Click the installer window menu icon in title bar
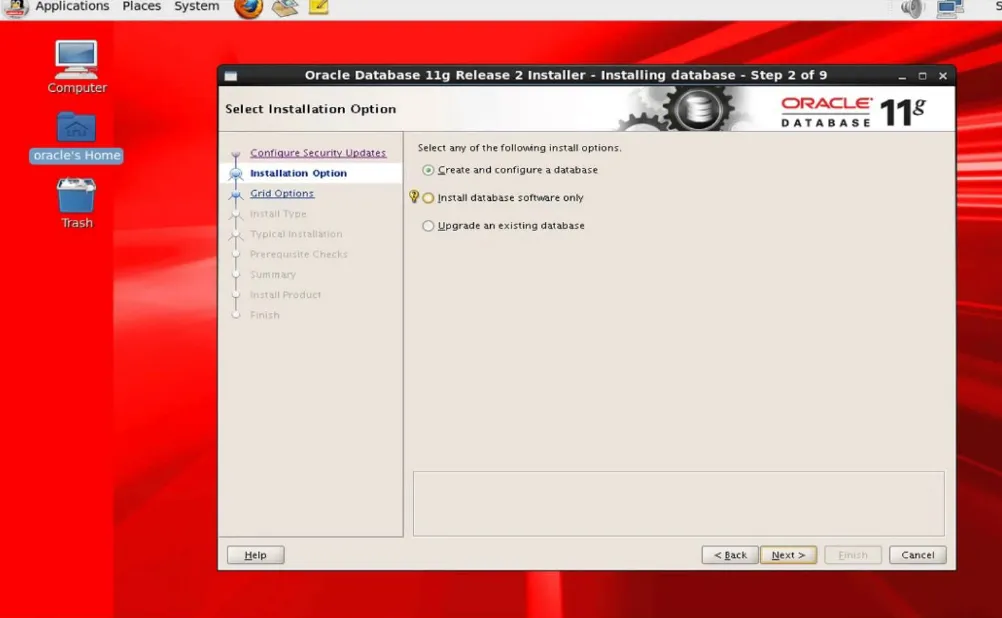This screenshot has width=1002, height=618. (231, 76)
